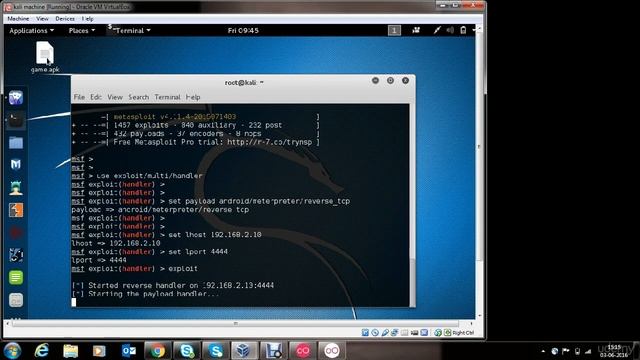Click 'set lhost 192.168.2.10' line
640x360 pixels.
(x=215, y=235)
